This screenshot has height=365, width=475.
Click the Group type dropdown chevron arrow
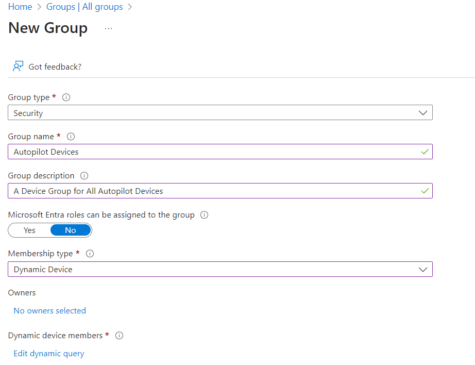423,113
